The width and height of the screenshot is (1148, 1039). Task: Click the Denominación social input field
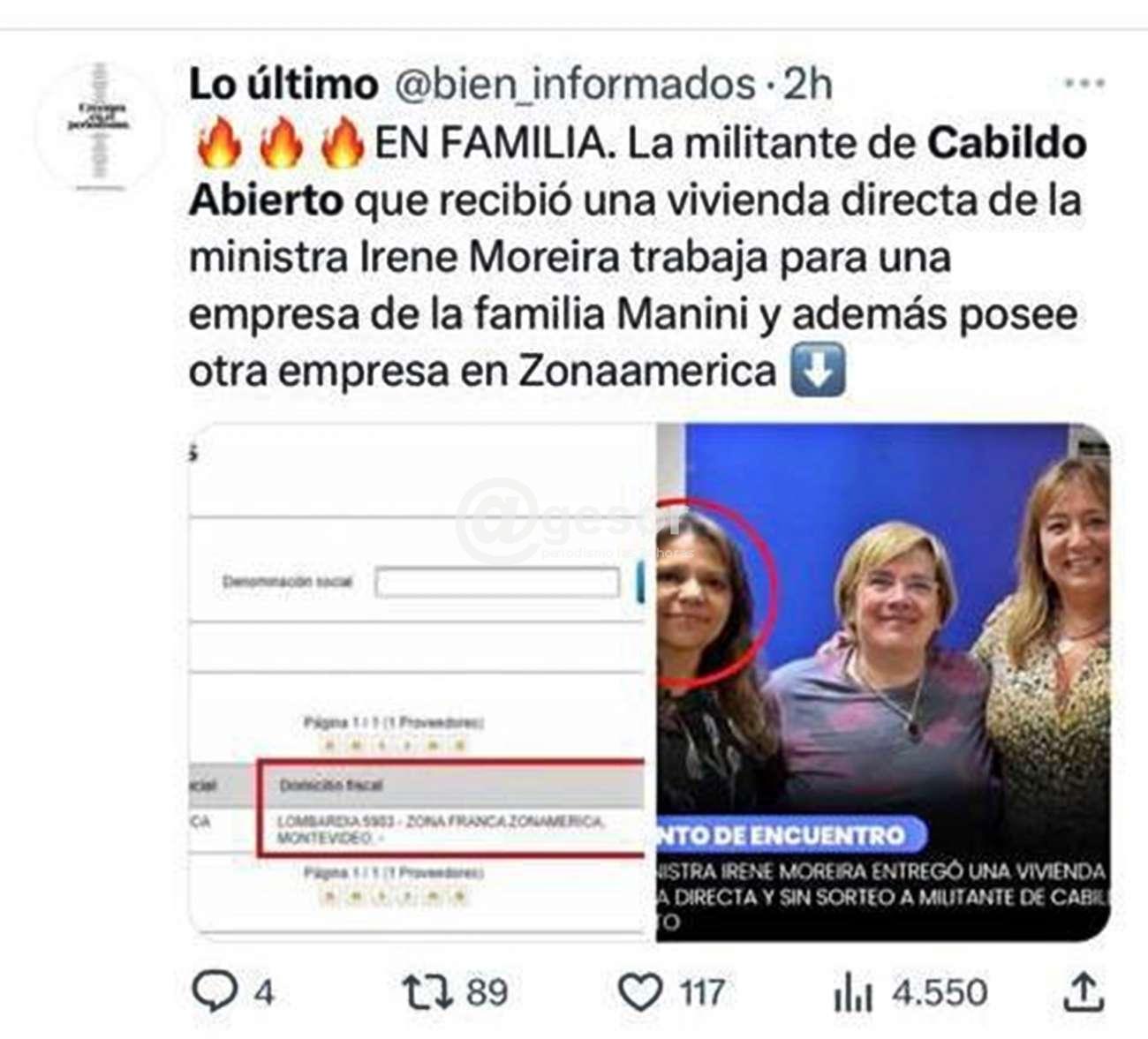[497, 583]
